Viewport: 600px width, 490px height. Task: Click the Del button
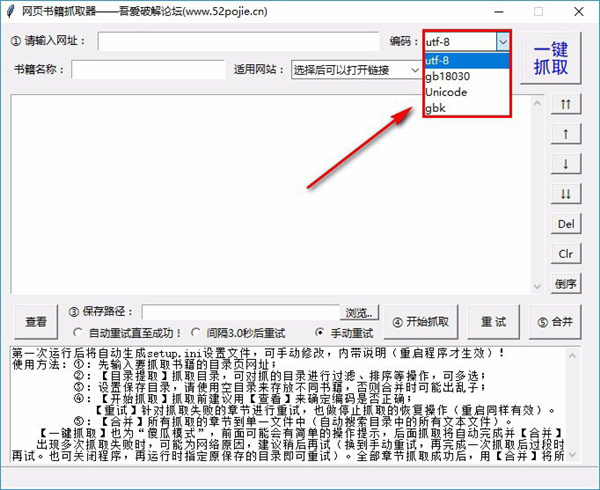click(x=566, y=224)
